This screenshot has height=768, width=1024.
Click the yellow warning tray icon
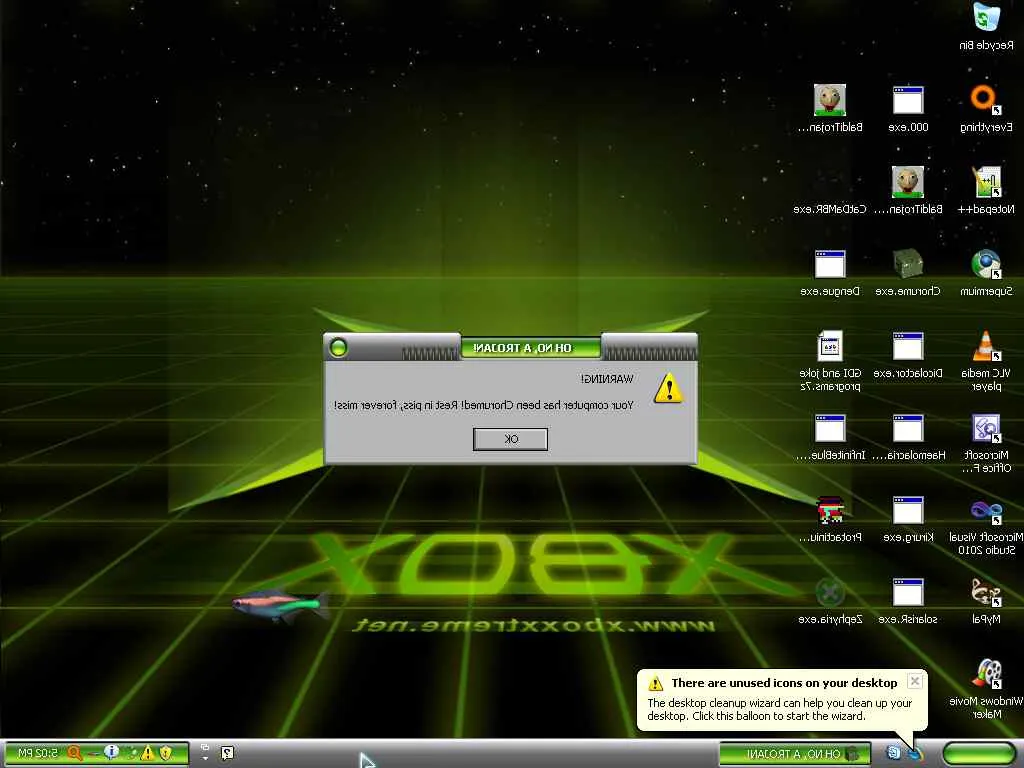[x=148, y=753]
